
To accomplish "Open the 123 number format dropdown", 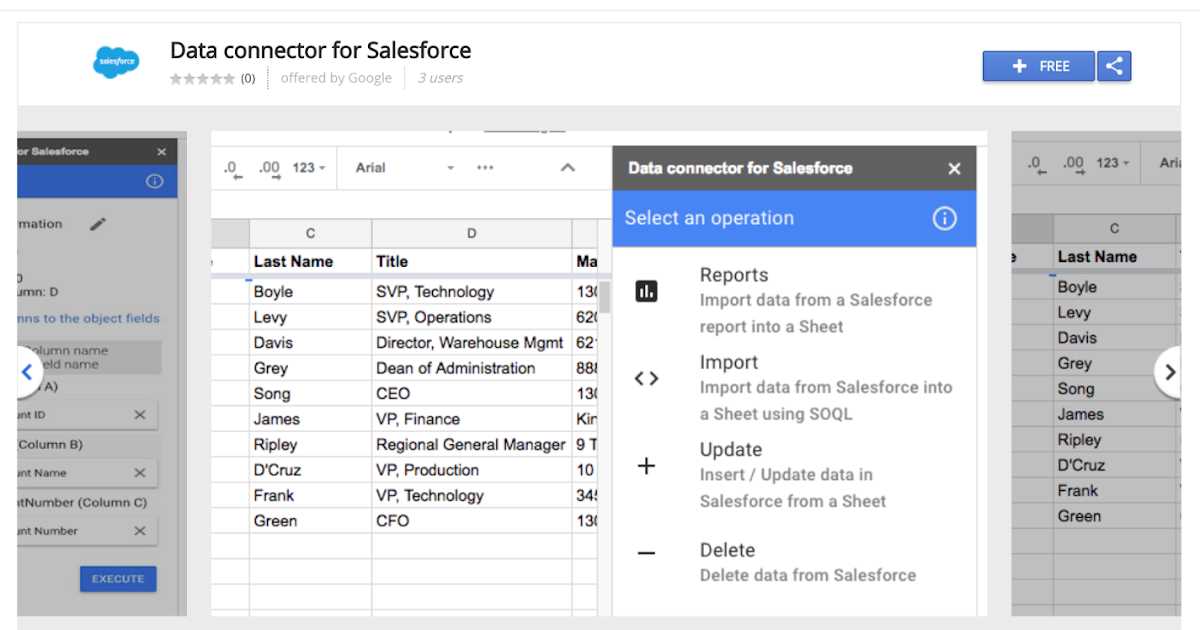I will [309, 168].
